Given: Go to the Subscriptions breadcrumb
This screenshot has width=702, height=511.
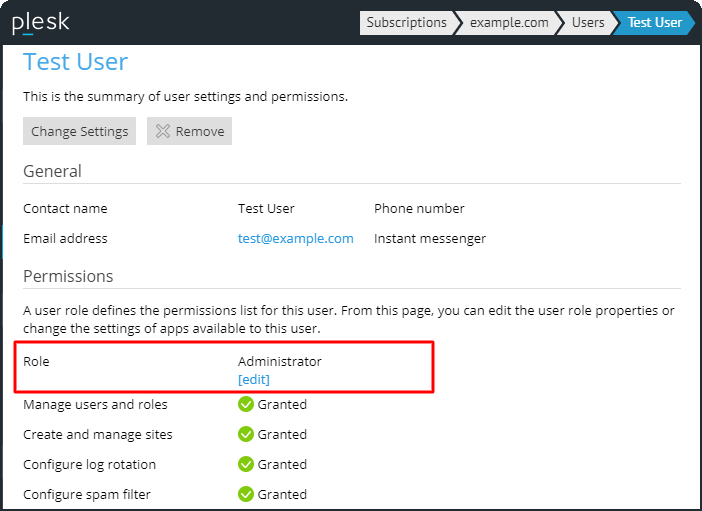Looking at the screenshot, I should (x=406, y=22).
